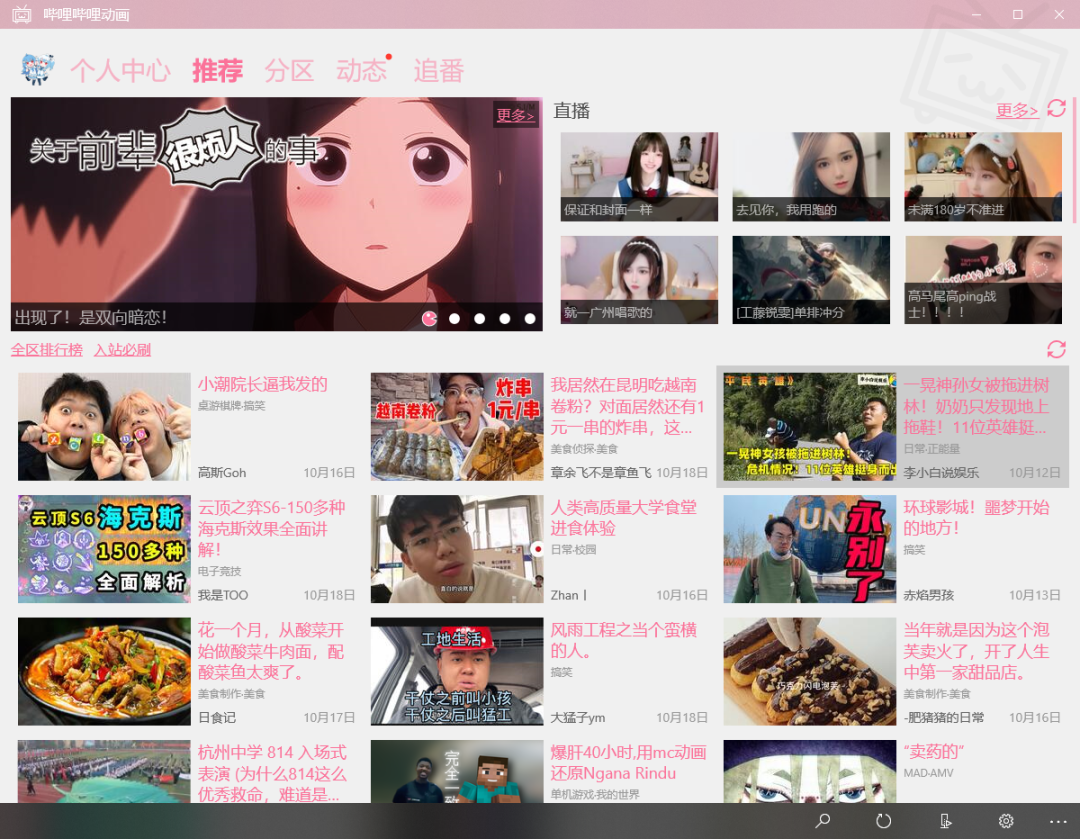The image size is (1080, 839).
Task: Open the three-dots more options menu
Action: click(1058, 821)
